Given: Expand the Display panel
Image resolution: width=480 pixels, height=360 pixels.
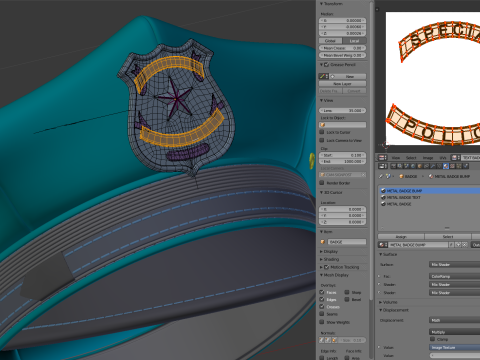Looking at the screenshot, I should click(322, 251).
